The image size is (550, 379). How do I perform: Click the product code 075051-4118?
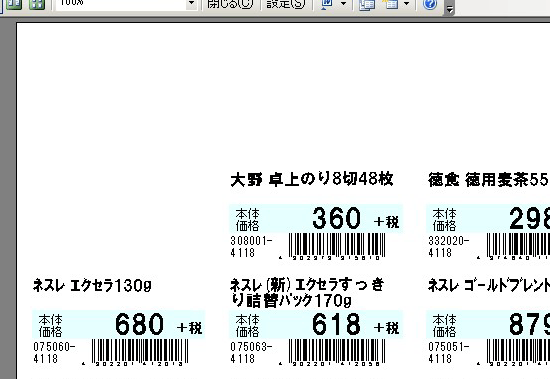449,353
